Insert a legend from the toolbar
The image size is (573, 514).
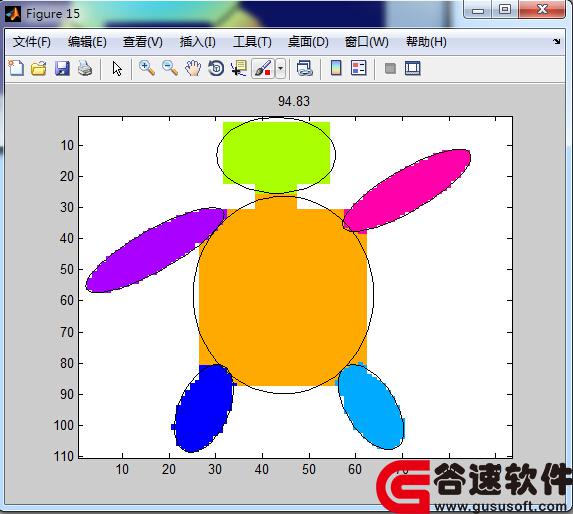coord(358,68)
